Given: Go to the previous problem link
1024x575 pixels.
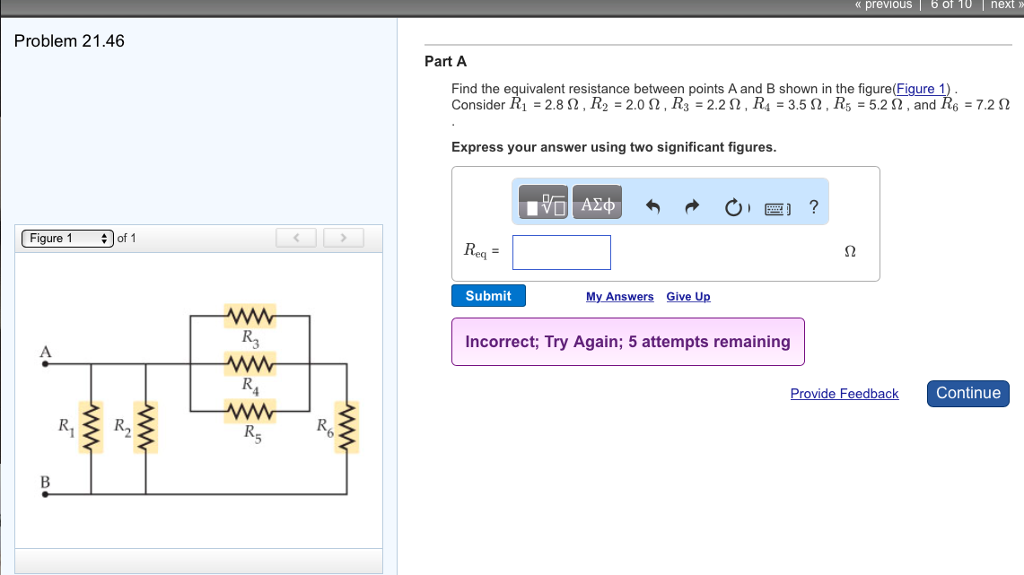Looking at the screenshot, I should tap(883, 5).
